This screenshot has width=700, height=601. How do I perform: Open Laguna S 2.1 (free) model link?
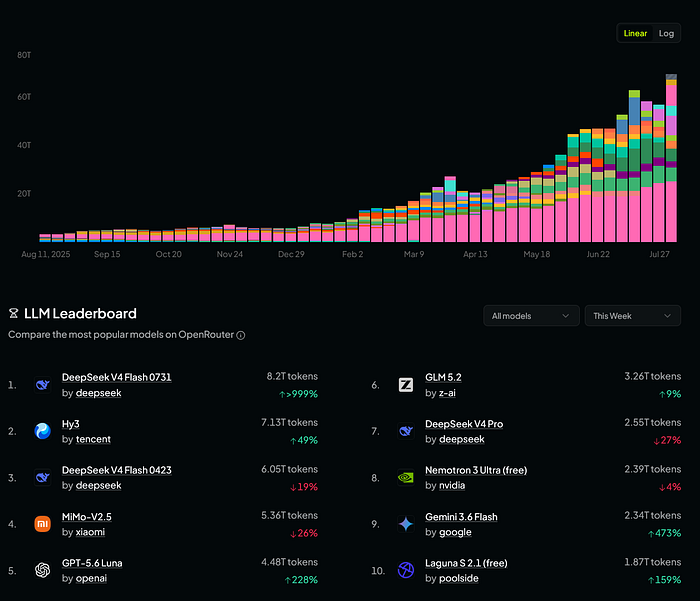click(x=466, y=563)
